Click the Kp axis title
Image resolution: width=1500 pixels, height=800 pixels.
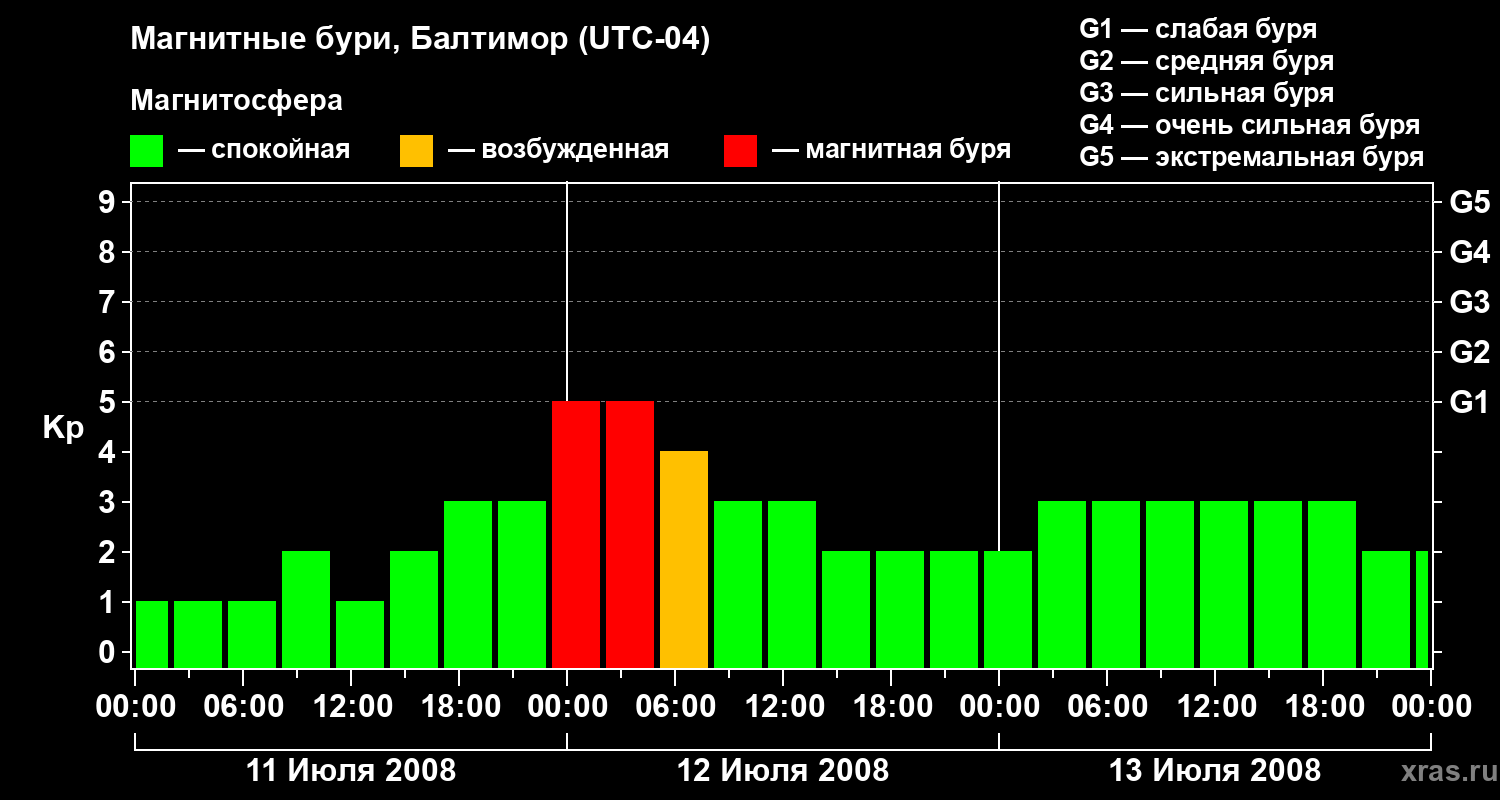pos(63,428)
